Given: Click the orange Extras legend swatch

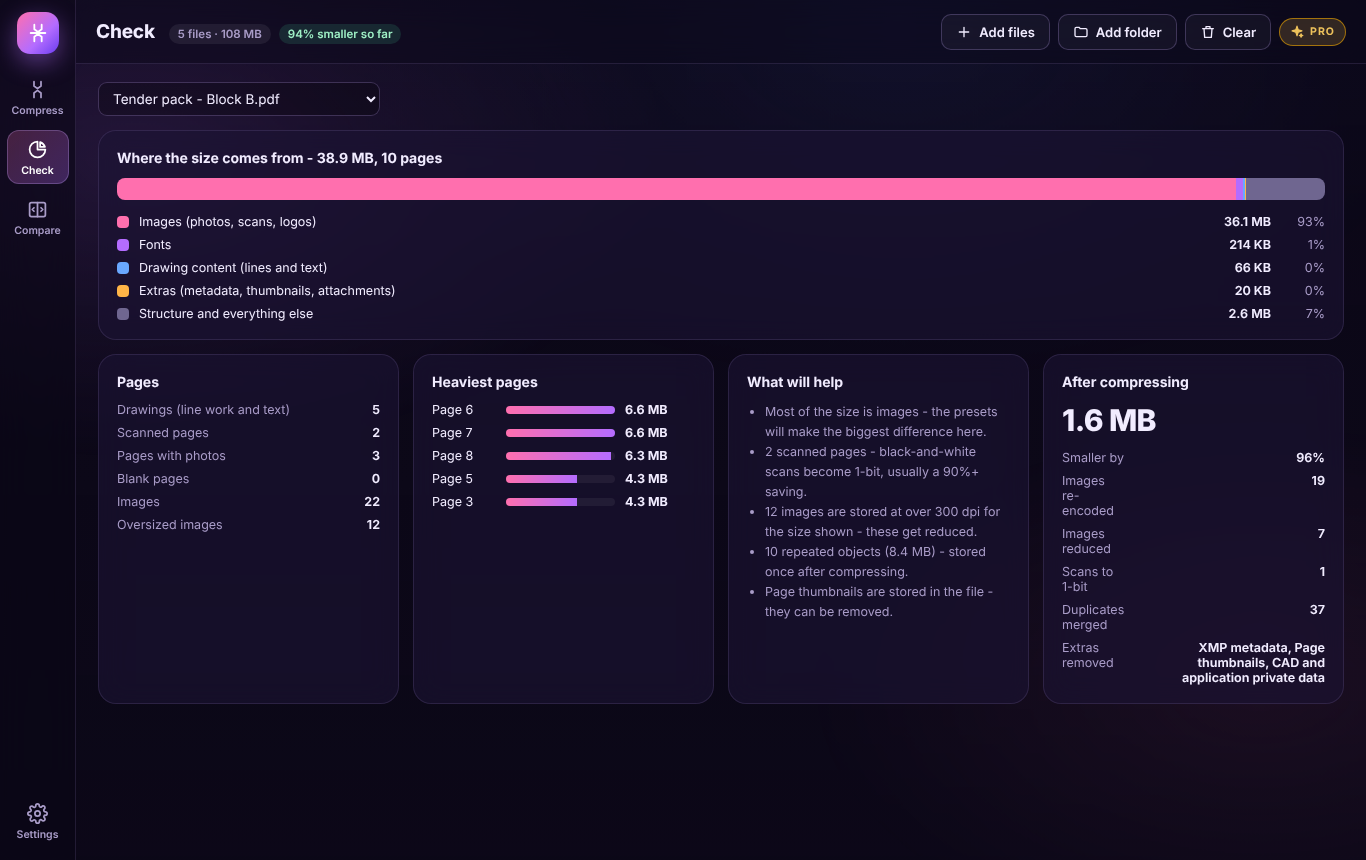Looking at the screenshot, I should [123, 291].
